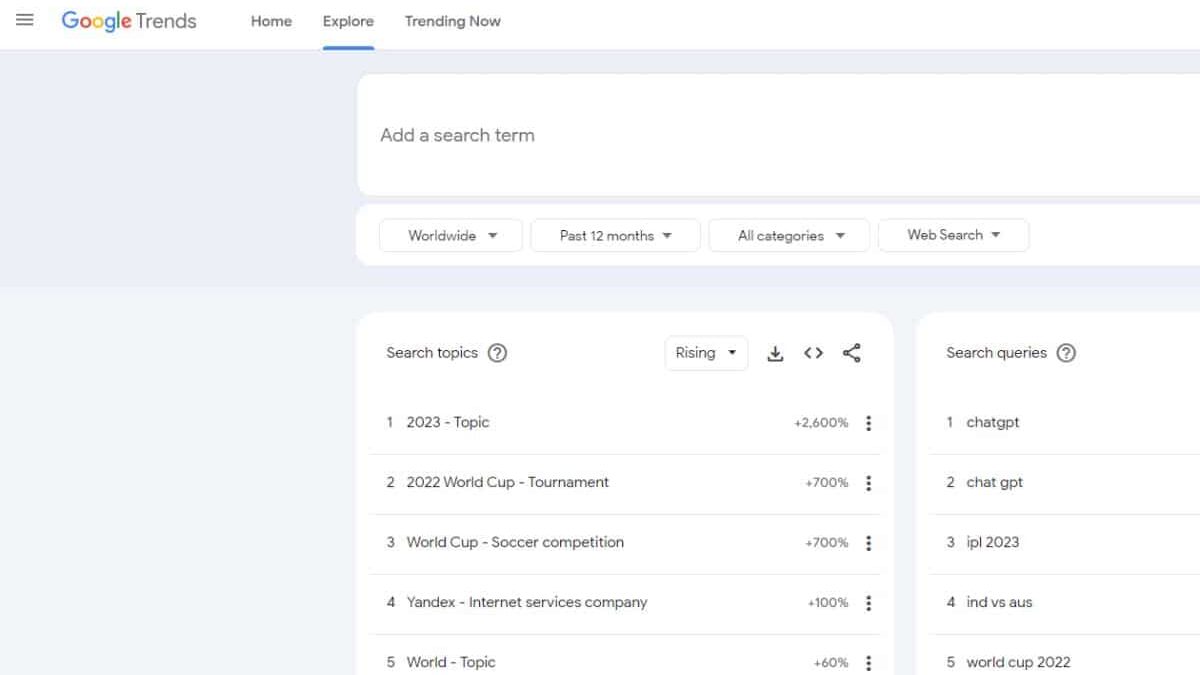The height and width of the screenshot is (675, 1200).
Task: Open 2022 World Cup - Tournament topic
Action: tap(508, 482)
